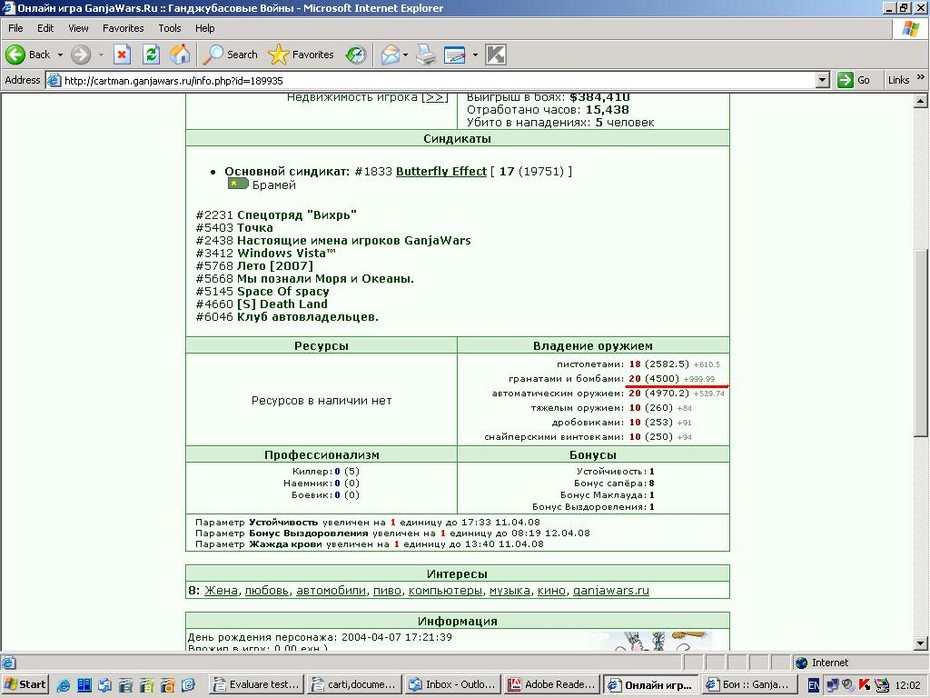
Task: Open the Favorites star button
Action: click(x=301, y=55)
